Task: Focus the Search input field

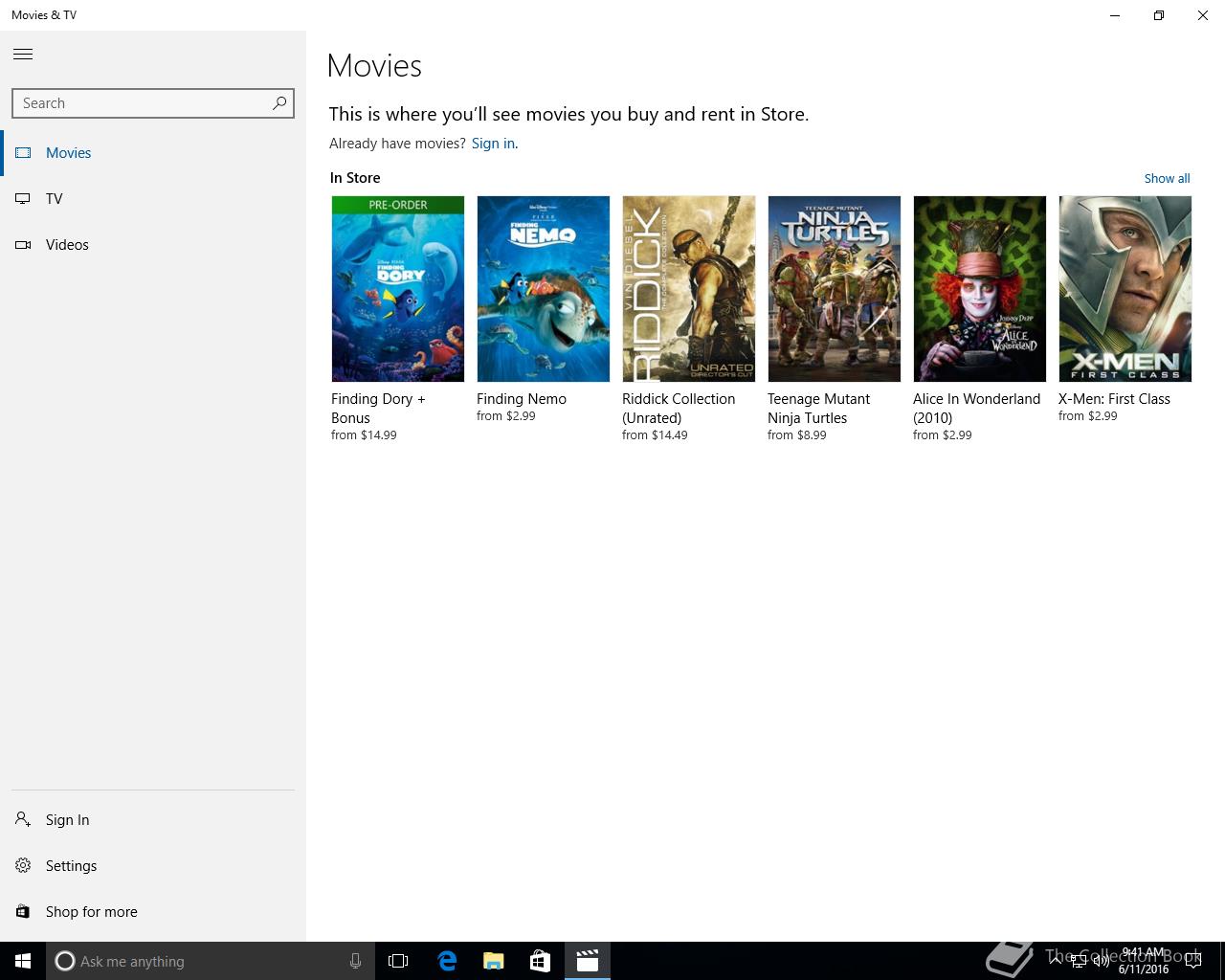Action: (153, 103)
